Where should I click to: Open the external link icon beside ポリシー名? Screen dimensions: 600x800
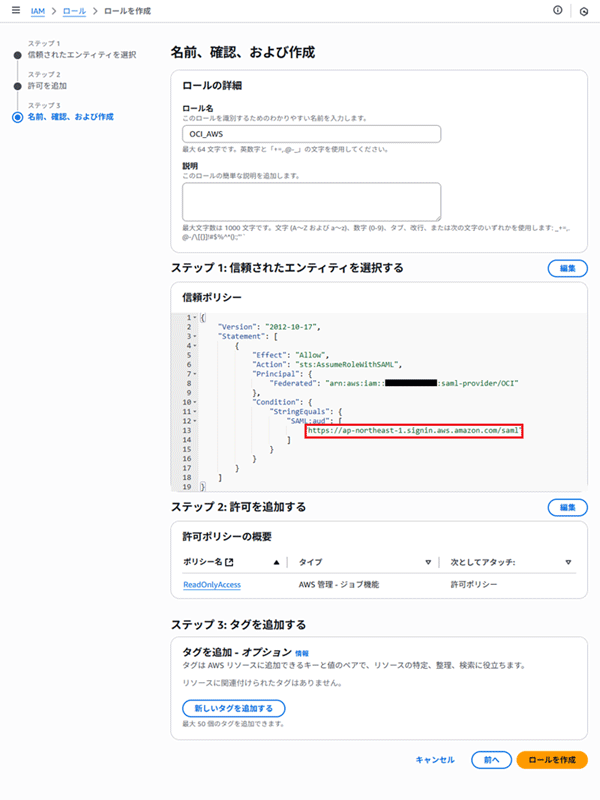230,562
